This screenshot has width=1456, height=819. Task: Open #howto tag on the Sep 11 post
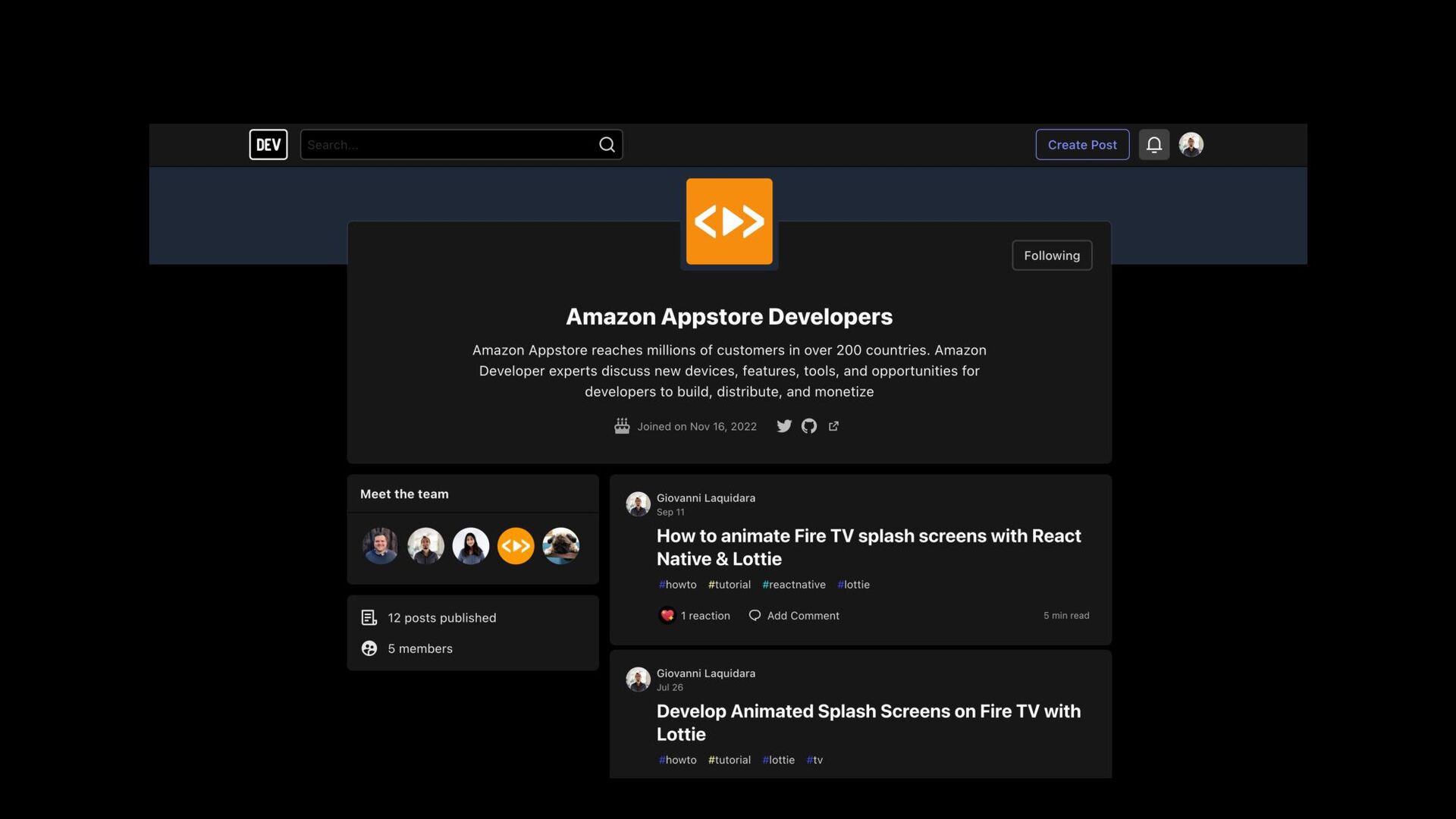coord(677,585)
